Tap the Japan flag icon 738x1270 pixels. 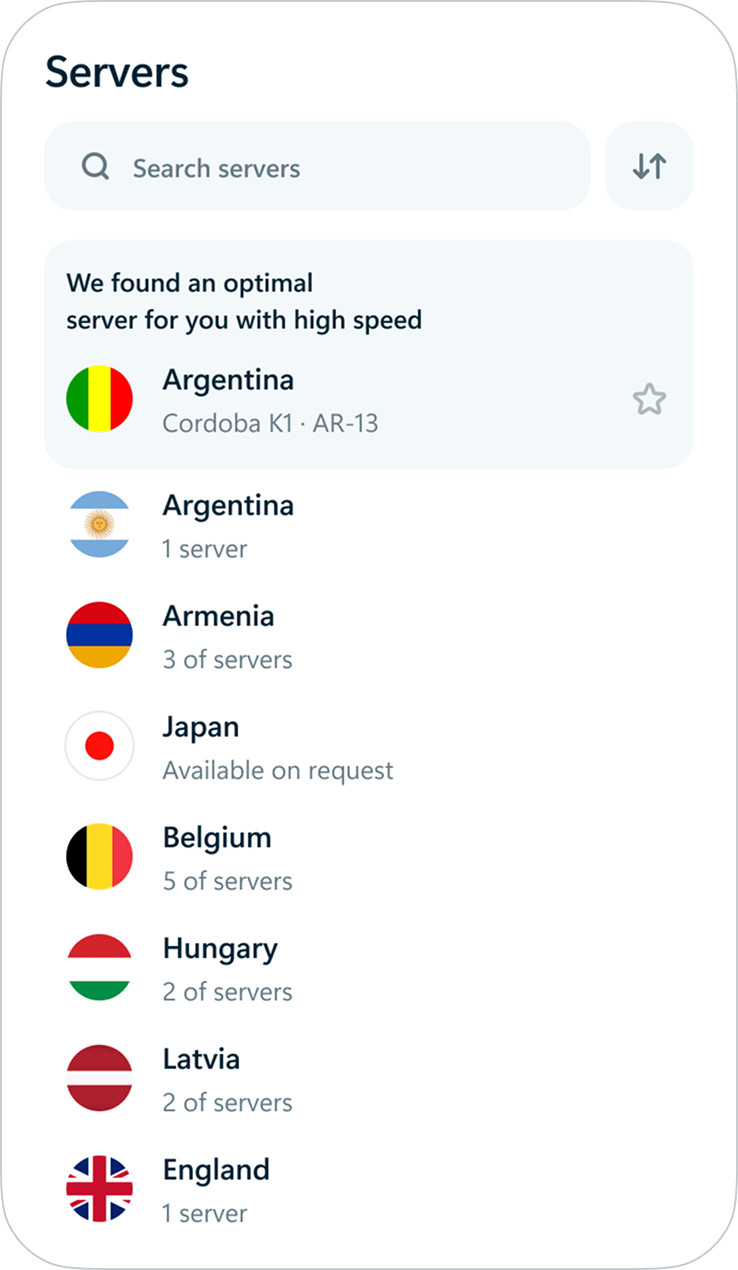(99, 746)
